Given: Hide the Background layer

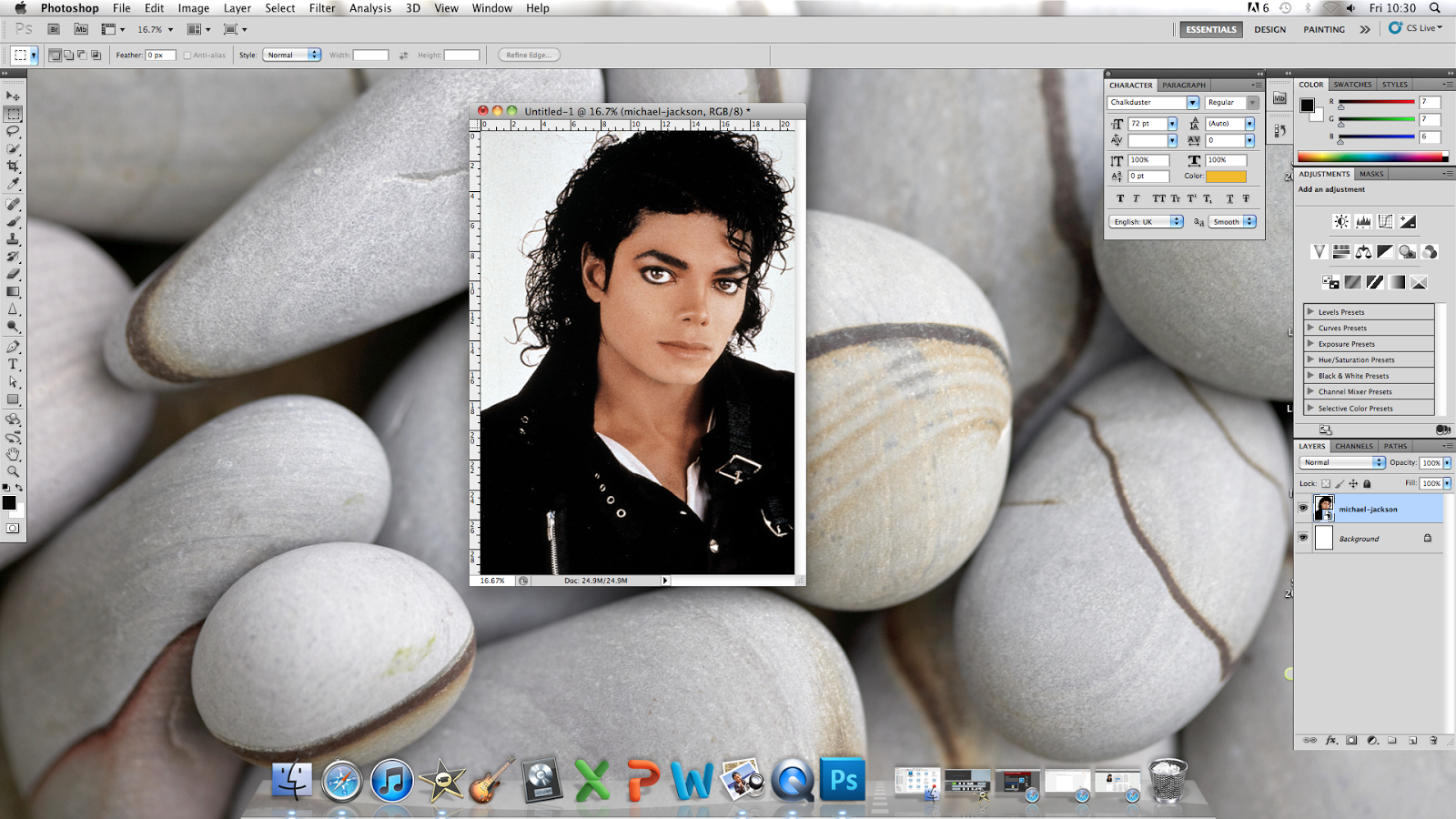Looking at the screenshot, I should click(x=1303, y=538).
